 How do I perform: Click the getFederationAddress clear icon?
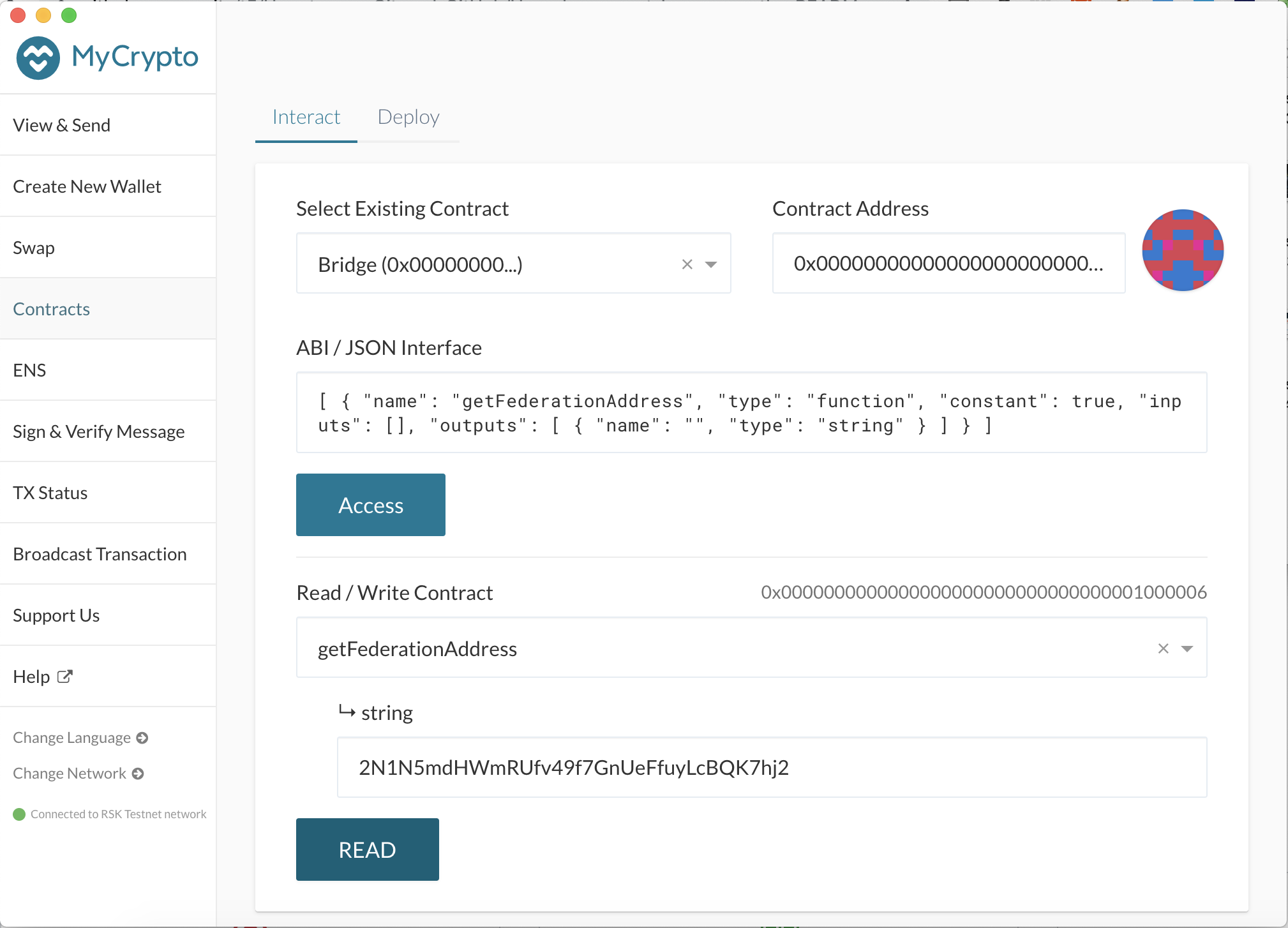pos(1163,648)
